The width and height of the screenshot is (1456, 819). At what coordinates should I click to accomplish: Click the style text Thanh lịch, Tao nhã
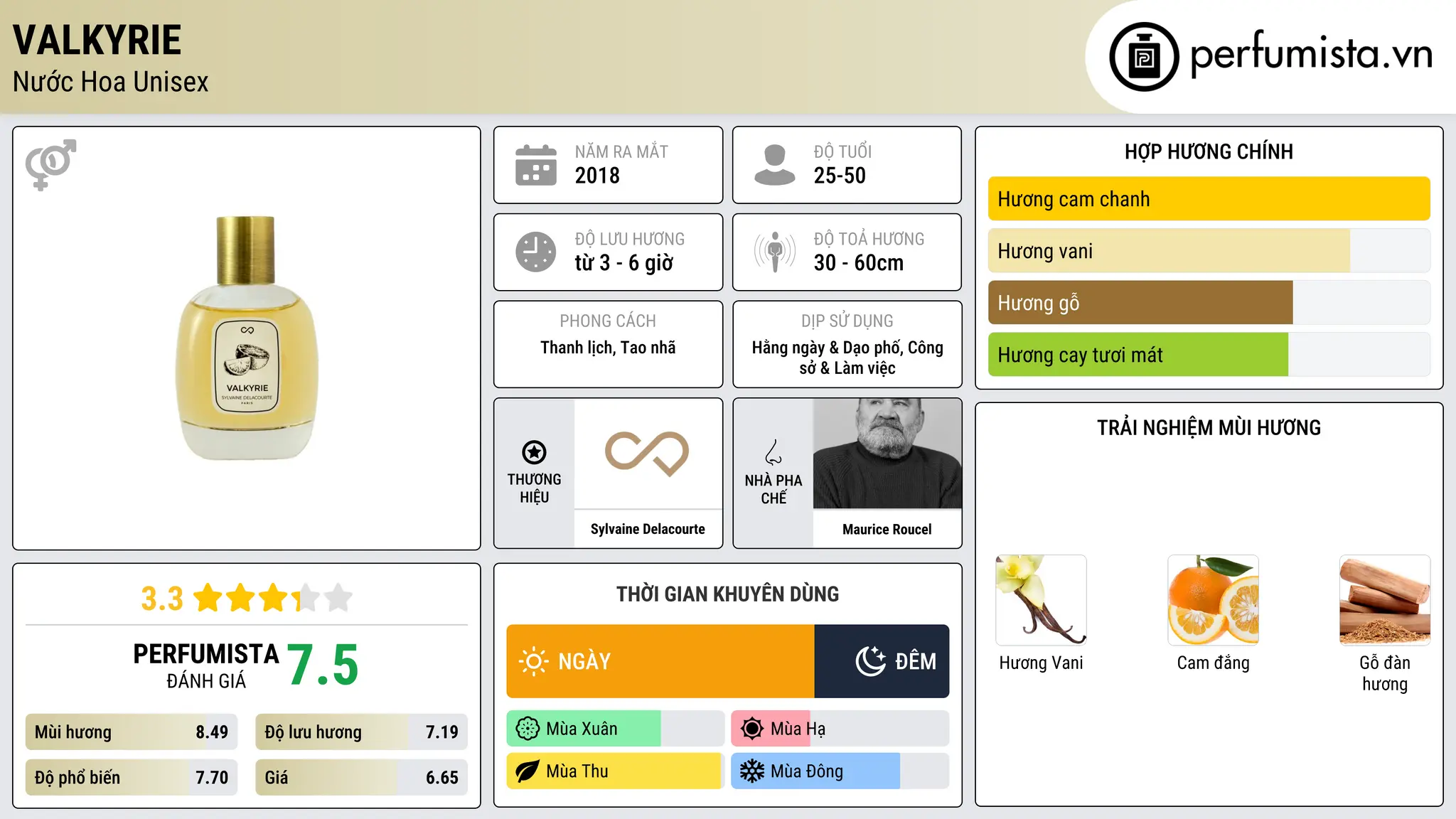tap(608, 348)
